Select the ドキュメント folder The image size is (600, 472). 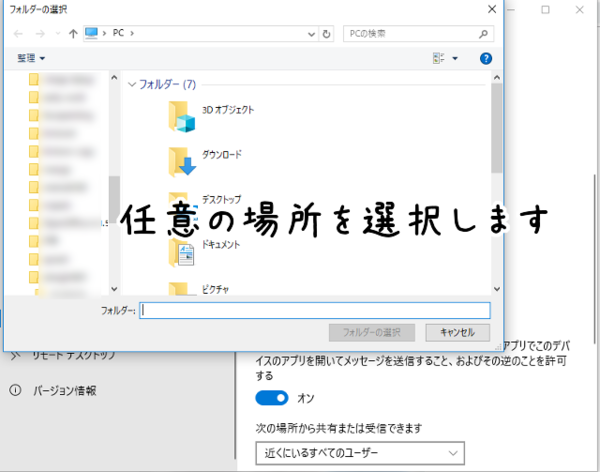click(x=204, y=252)
